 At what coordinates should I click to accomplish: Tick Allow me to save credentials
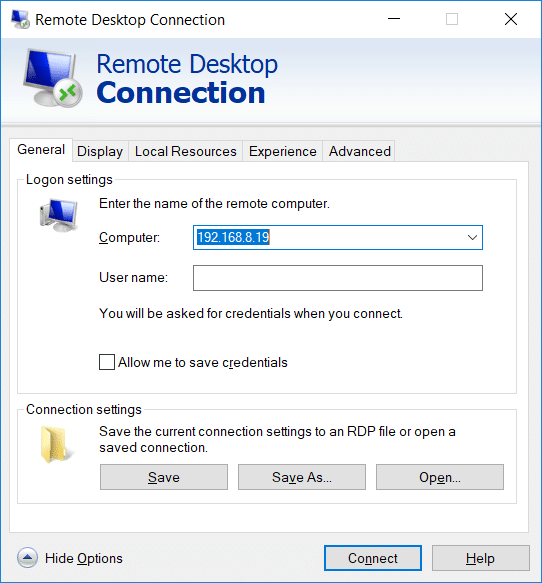[107, 362]
